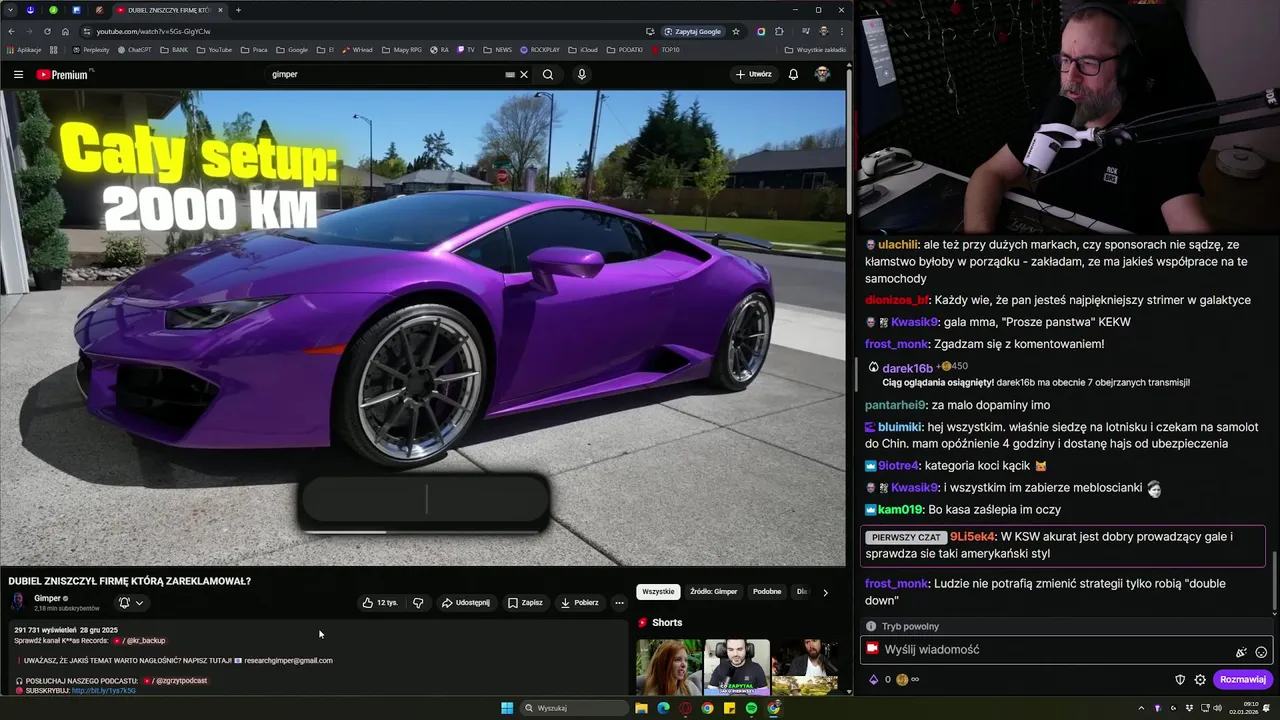Viewport: 1280px width, 720px height.
Task: Open the Bits diamond icon in chat
Action: (872, 680)
